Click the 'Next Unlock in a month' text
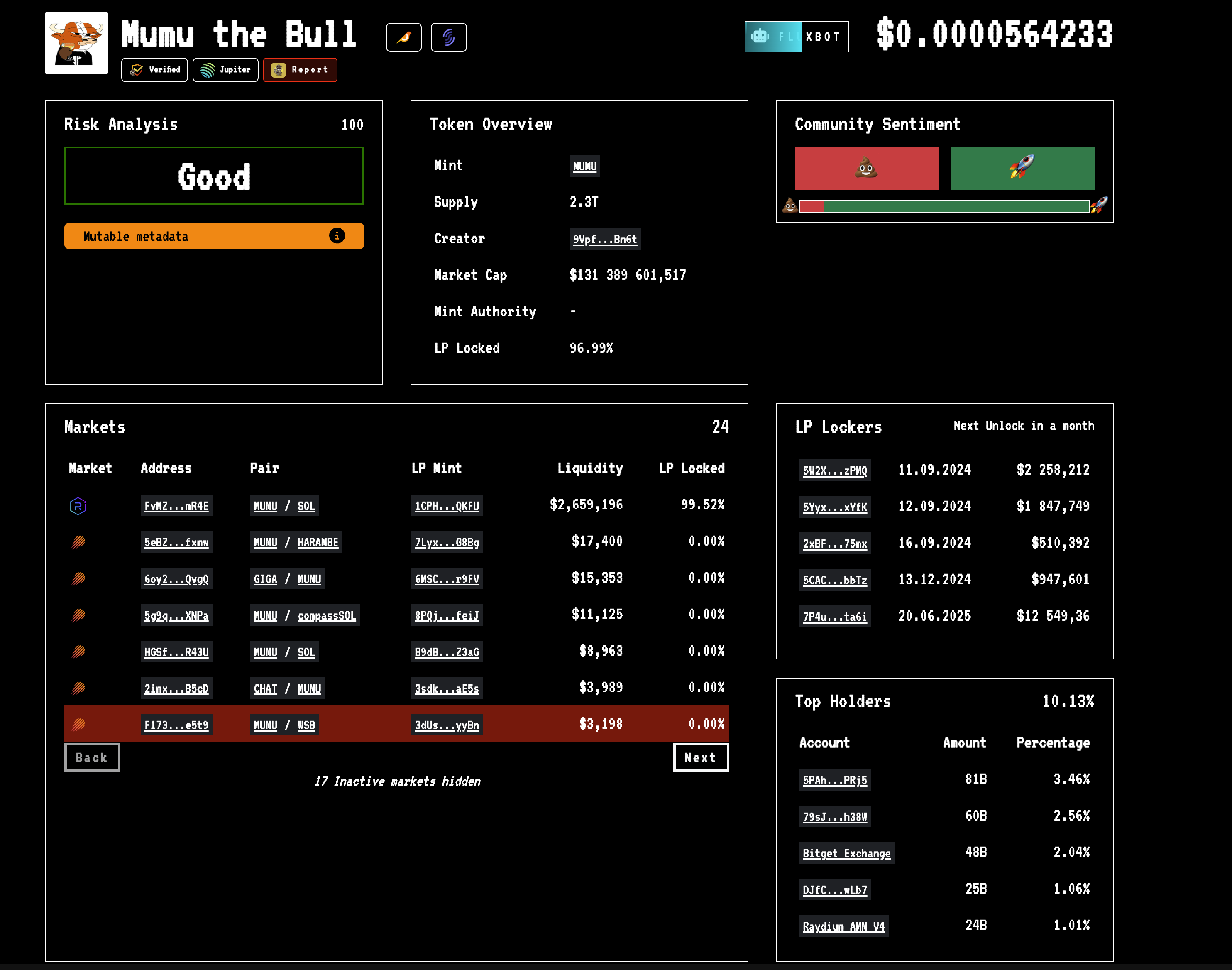 pyautogui.click(x=1024, y=426)
